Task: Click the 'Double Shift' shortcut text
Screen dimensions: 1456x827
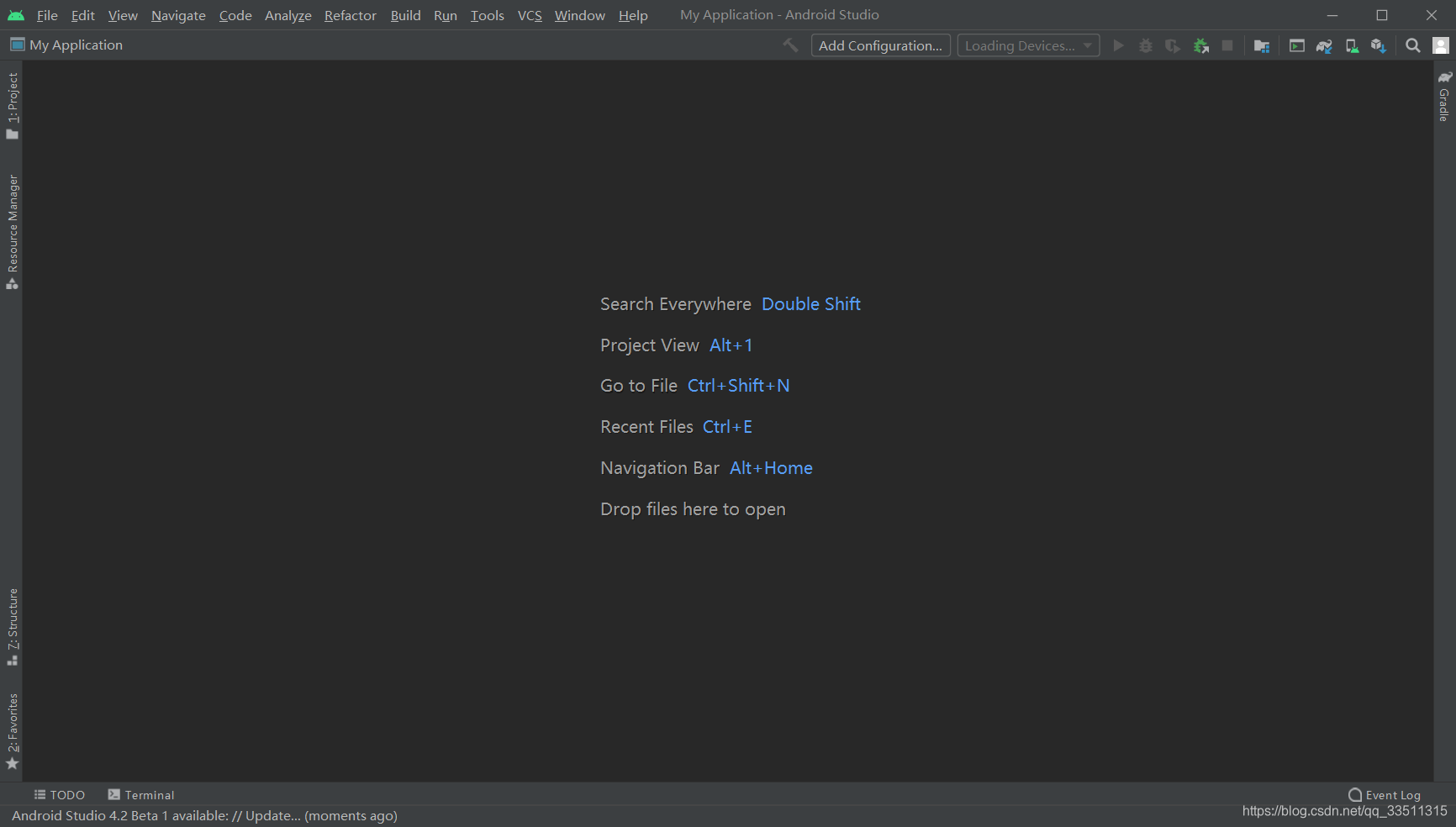Action: tap(811, 304)
